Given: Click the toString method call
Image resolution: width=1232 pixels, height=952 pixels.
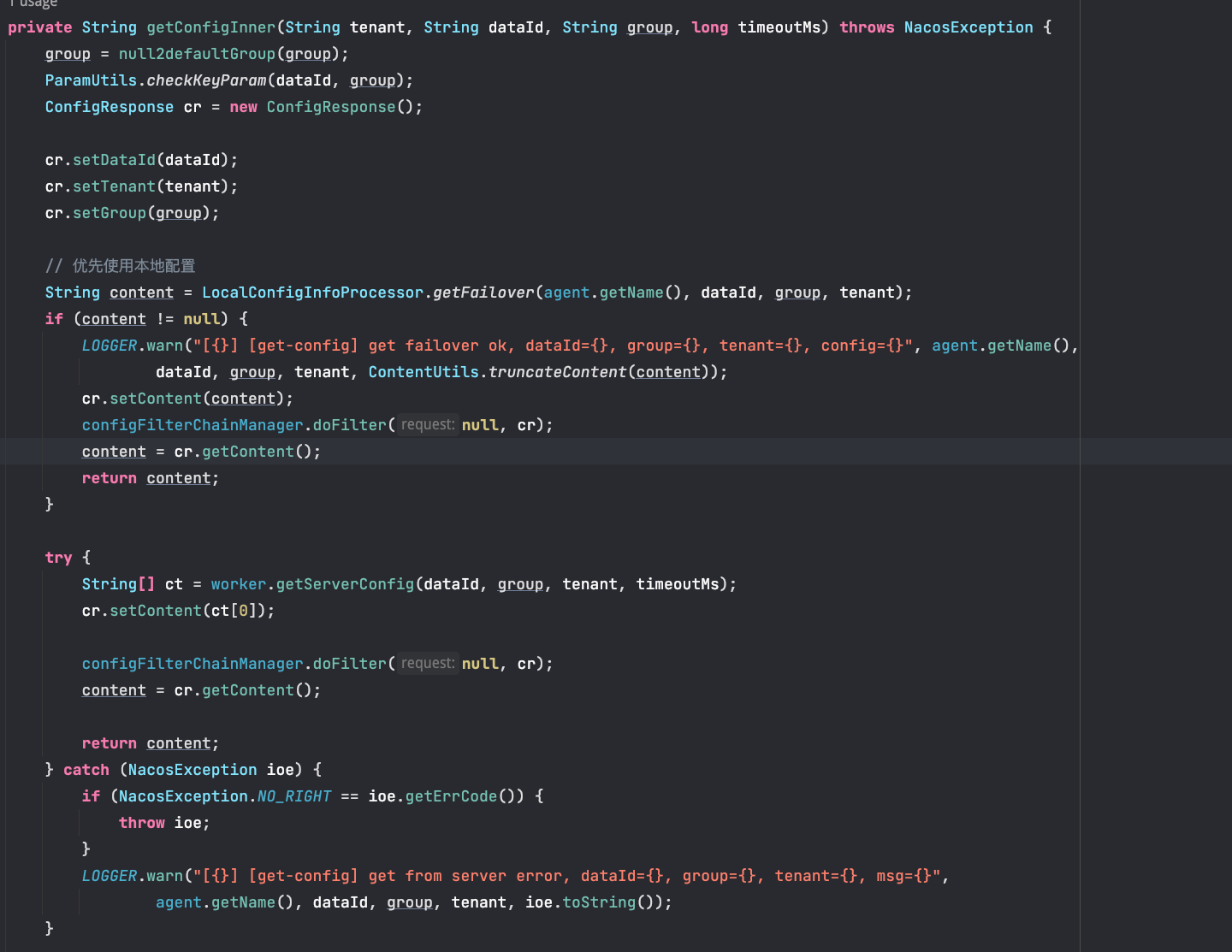Looking at the screenshot, I should click(x=599, y=902).
